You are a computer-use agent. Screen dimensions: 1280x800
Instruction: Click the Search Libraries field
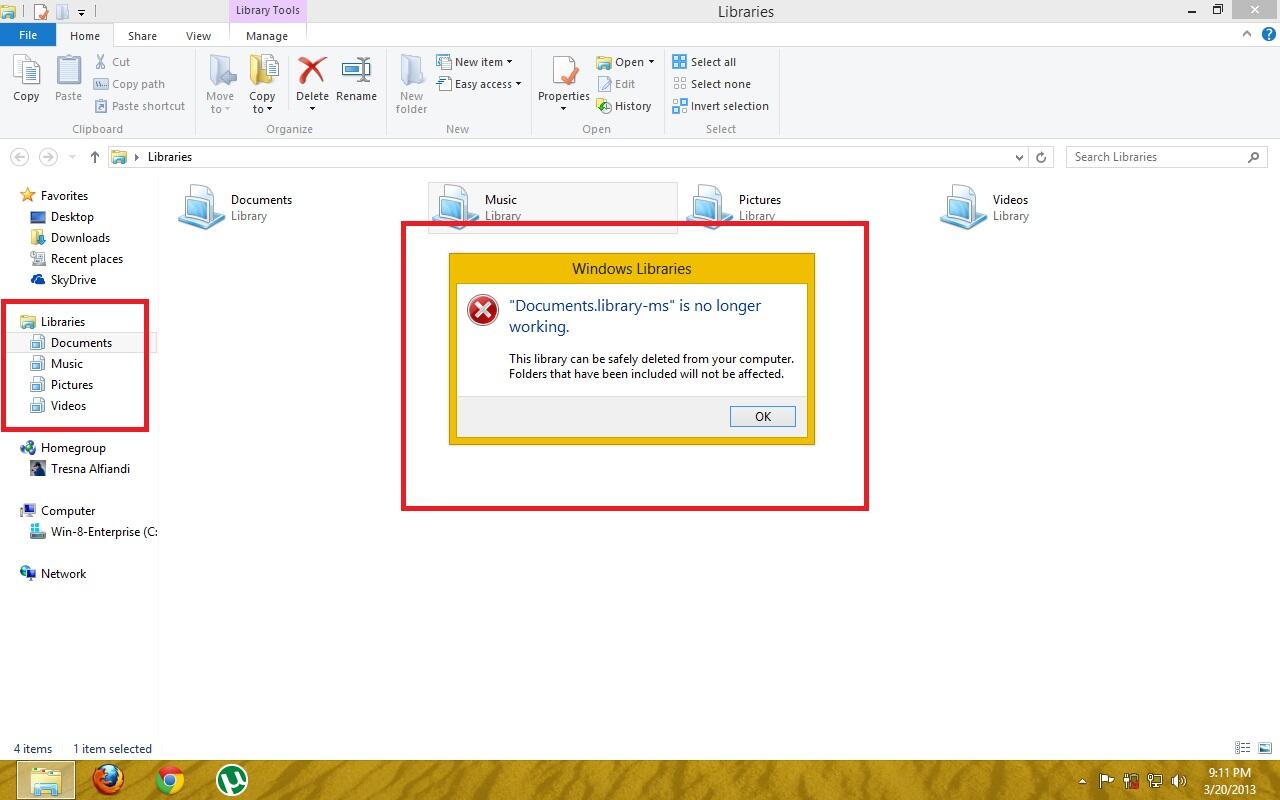click(x=1166, y=157)
